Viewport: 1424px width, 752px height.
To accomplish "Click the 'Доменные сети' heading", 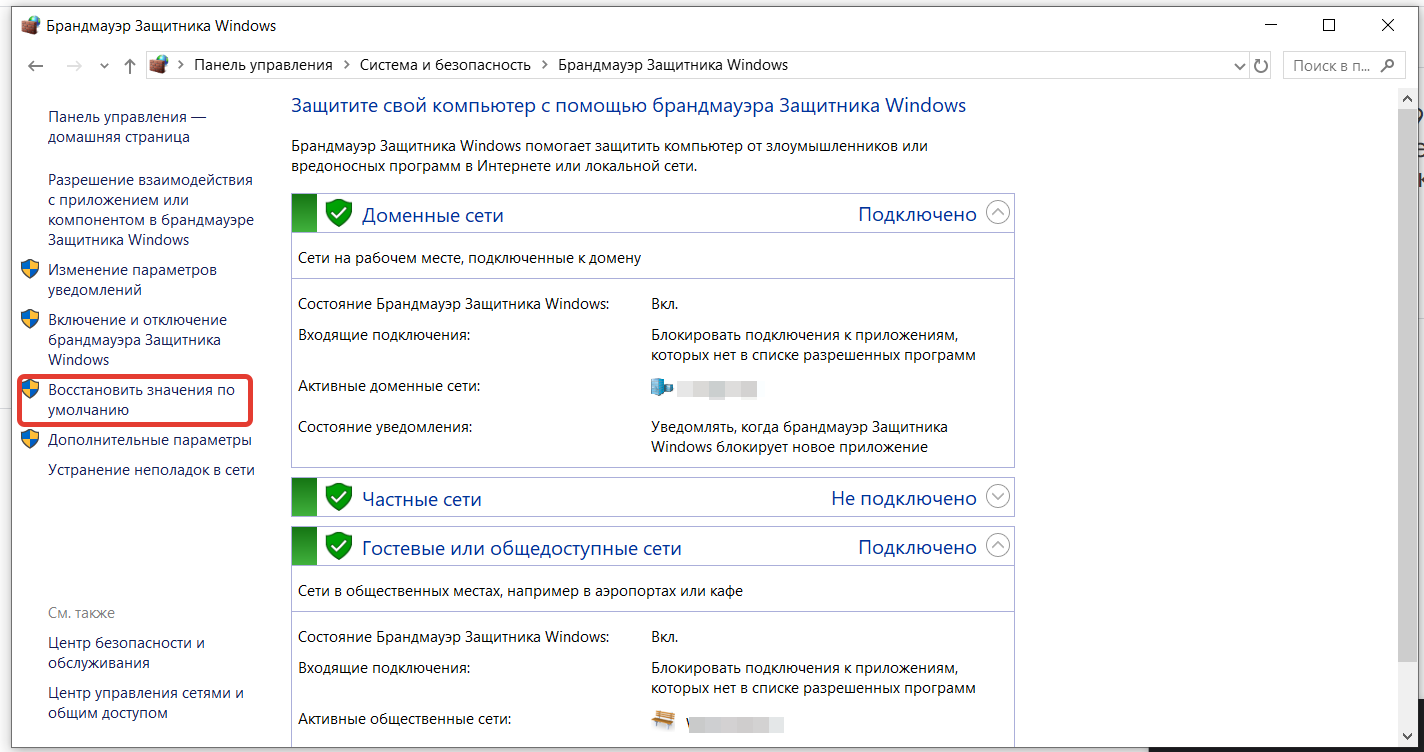I will (432, 215).
